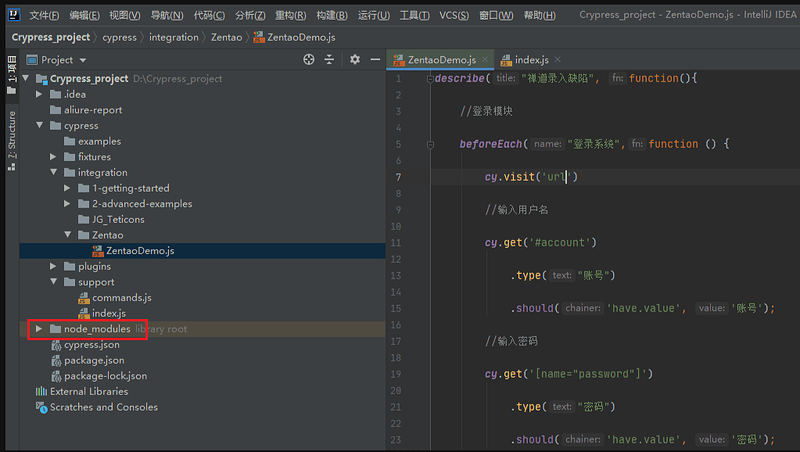Click the IntelliJ IDEA logo icon
This screenshot has width=800, height=452.
(x=14, y=14)
